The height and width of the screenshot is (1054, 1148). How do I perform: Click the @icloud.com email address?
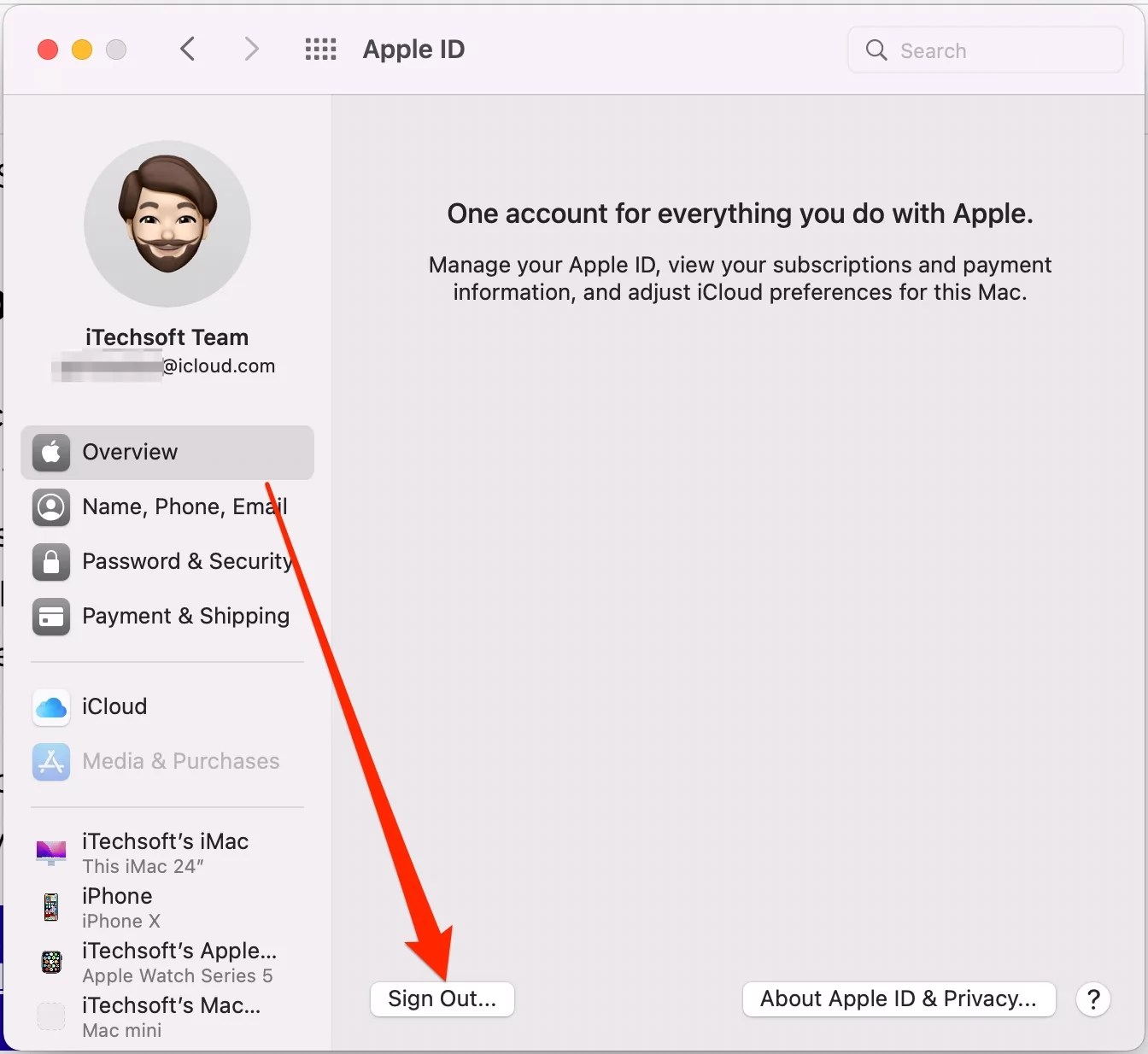coord(219,366)
